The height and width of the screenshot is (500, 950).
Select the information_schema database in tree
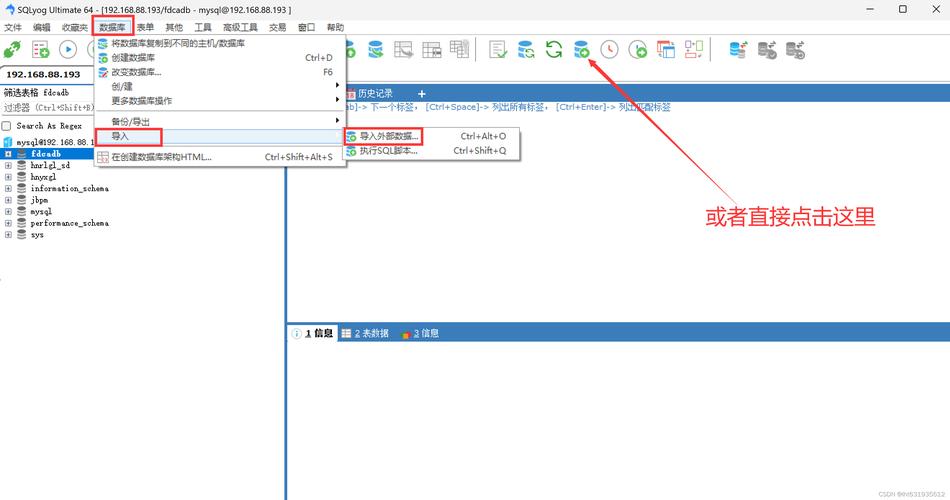click(x=70, y=188)
